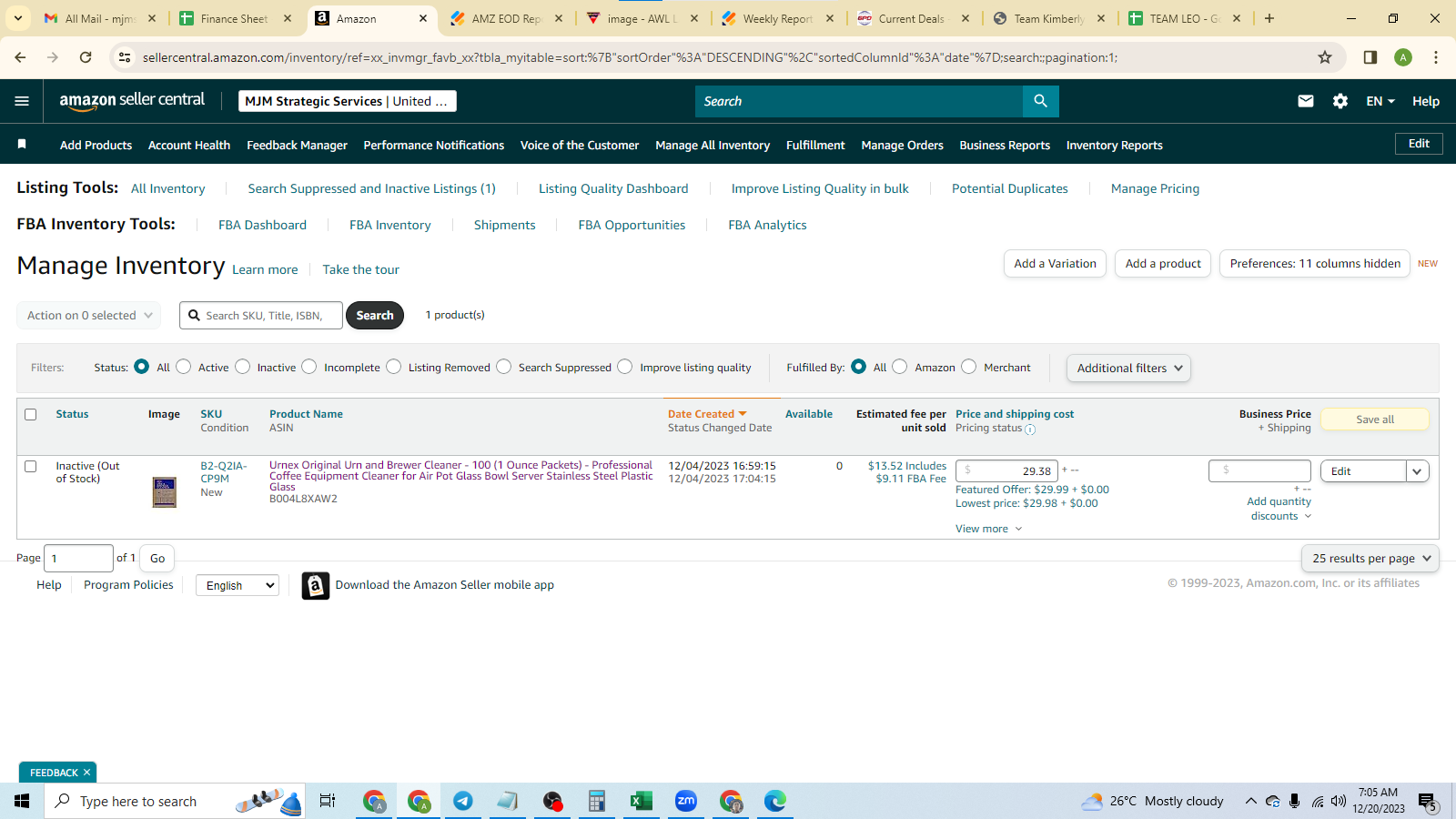Open Telegram from the taskbar

coord(463,801)
